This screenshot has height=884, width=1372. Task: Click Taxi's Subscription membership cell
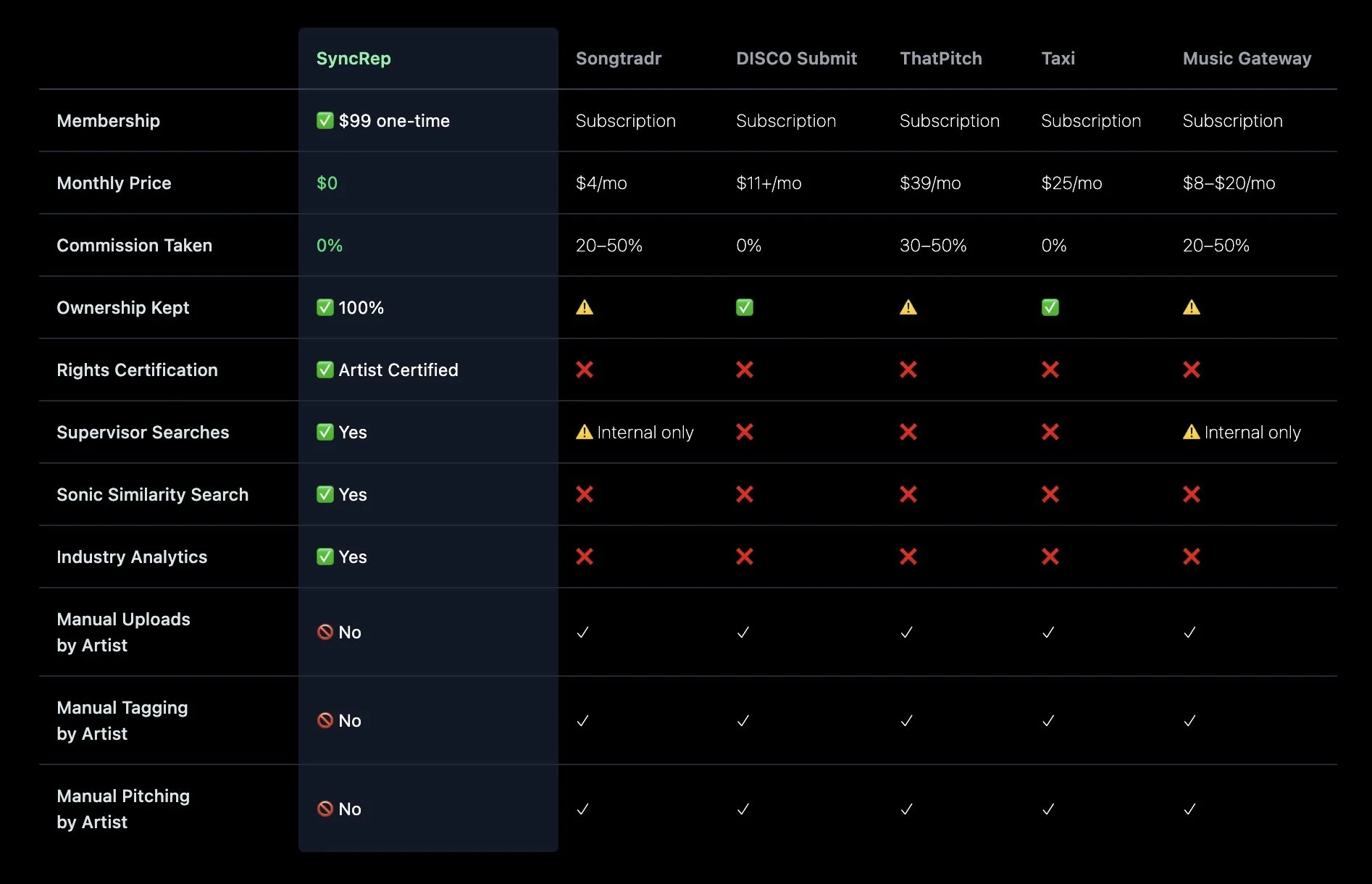point(1091,121)
